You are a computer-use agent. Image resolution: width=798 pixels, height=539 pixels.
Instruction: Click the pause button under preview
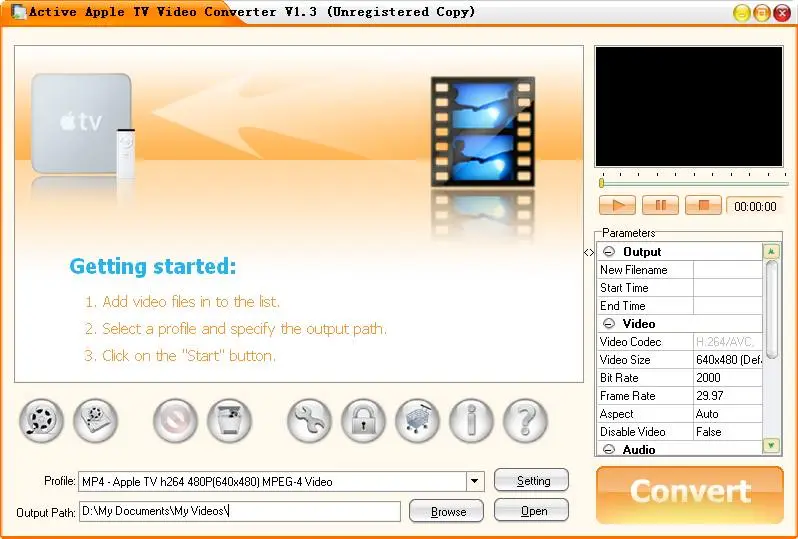(x=660, y=205)
